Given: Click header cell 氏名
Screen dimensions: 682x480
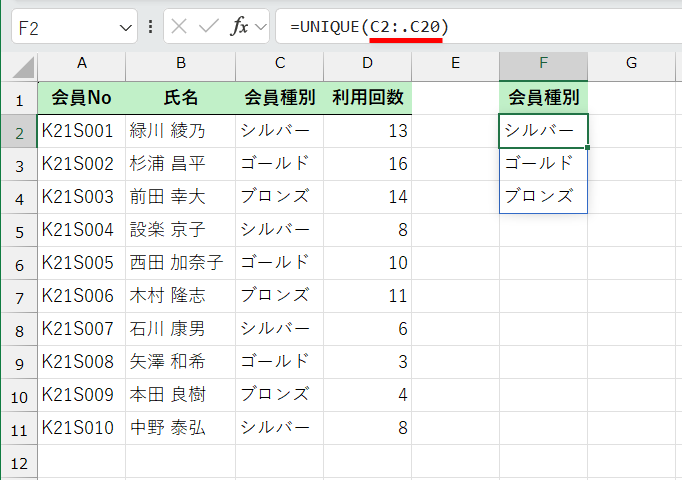Looking at the screenshot, I should [x=181, y=98].
